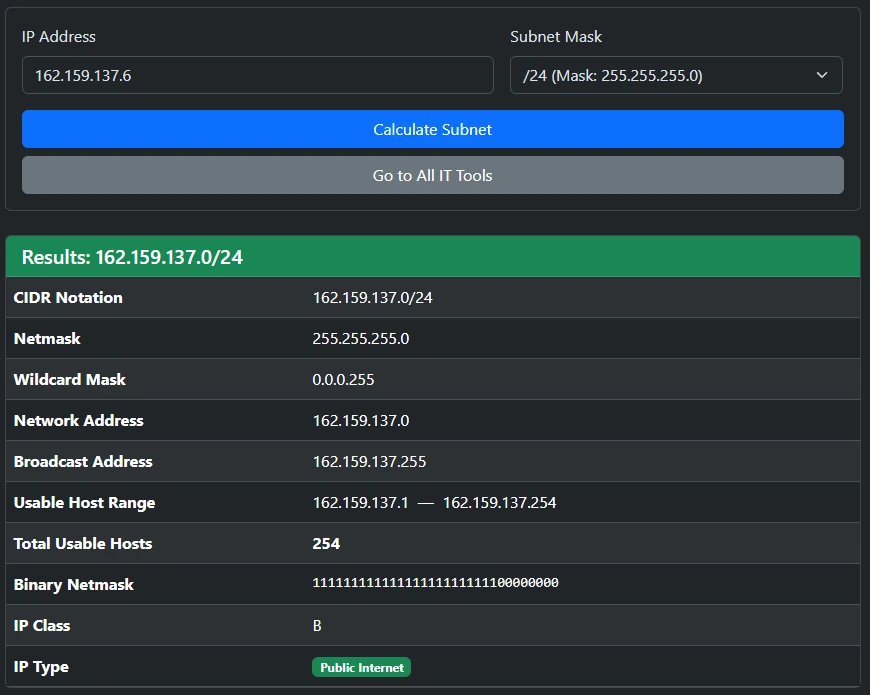
Task: Select the IP Class B value
Action: point(316,625)
